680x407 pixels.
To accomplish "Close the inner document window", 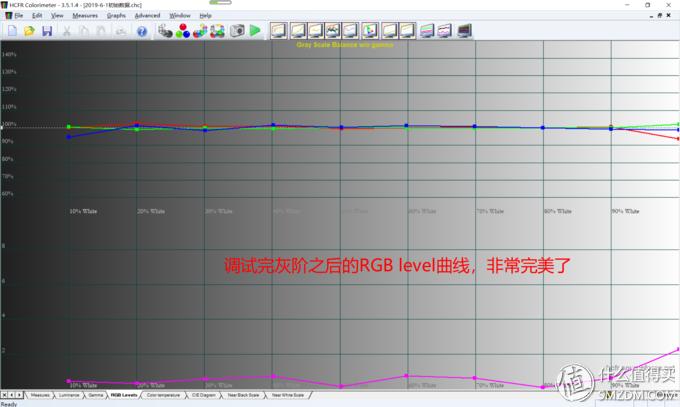I will (x=668, y=16).
